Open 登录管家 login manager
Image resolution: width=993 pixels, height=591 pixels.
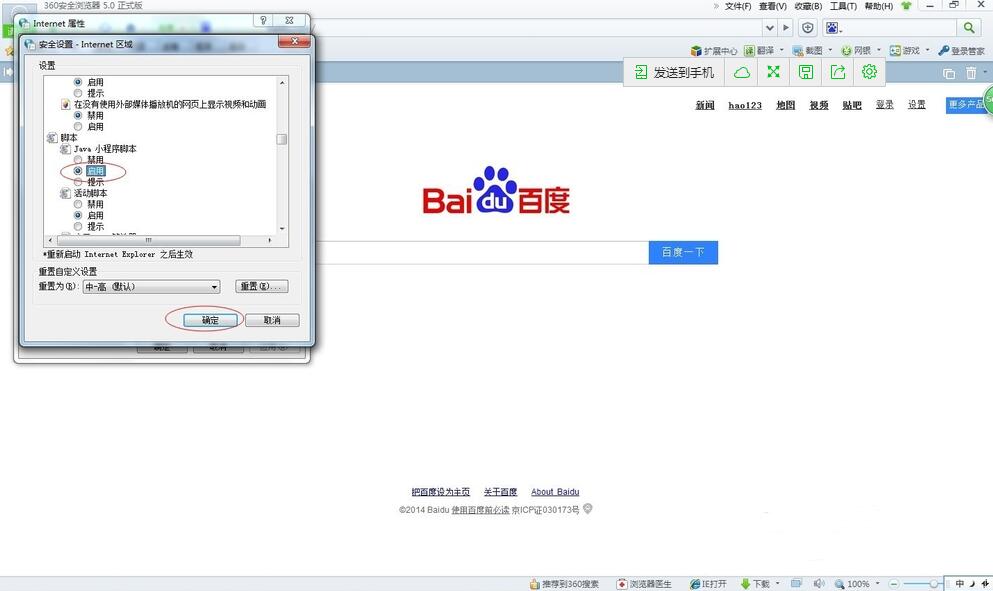pyautogui.click(x=961, y=51)
